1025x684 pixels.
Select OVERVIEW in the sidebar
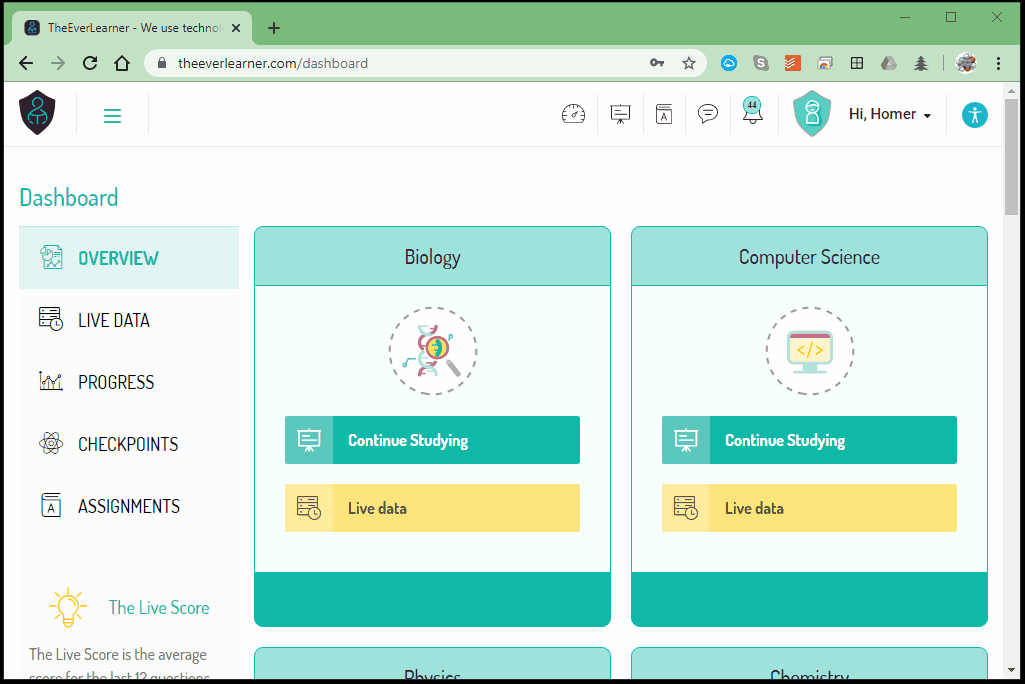click(129, 258)
